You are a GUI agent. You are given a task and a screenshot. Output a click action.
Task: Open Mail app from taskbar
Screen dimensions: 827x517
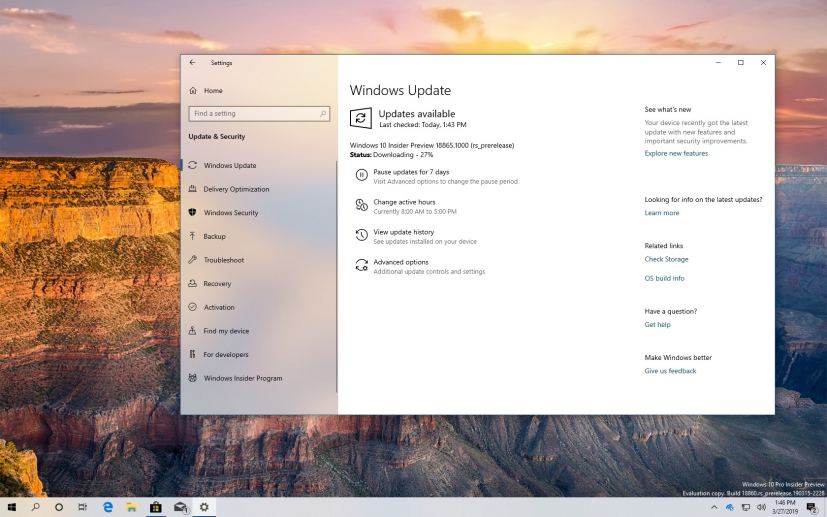[180, 508]
